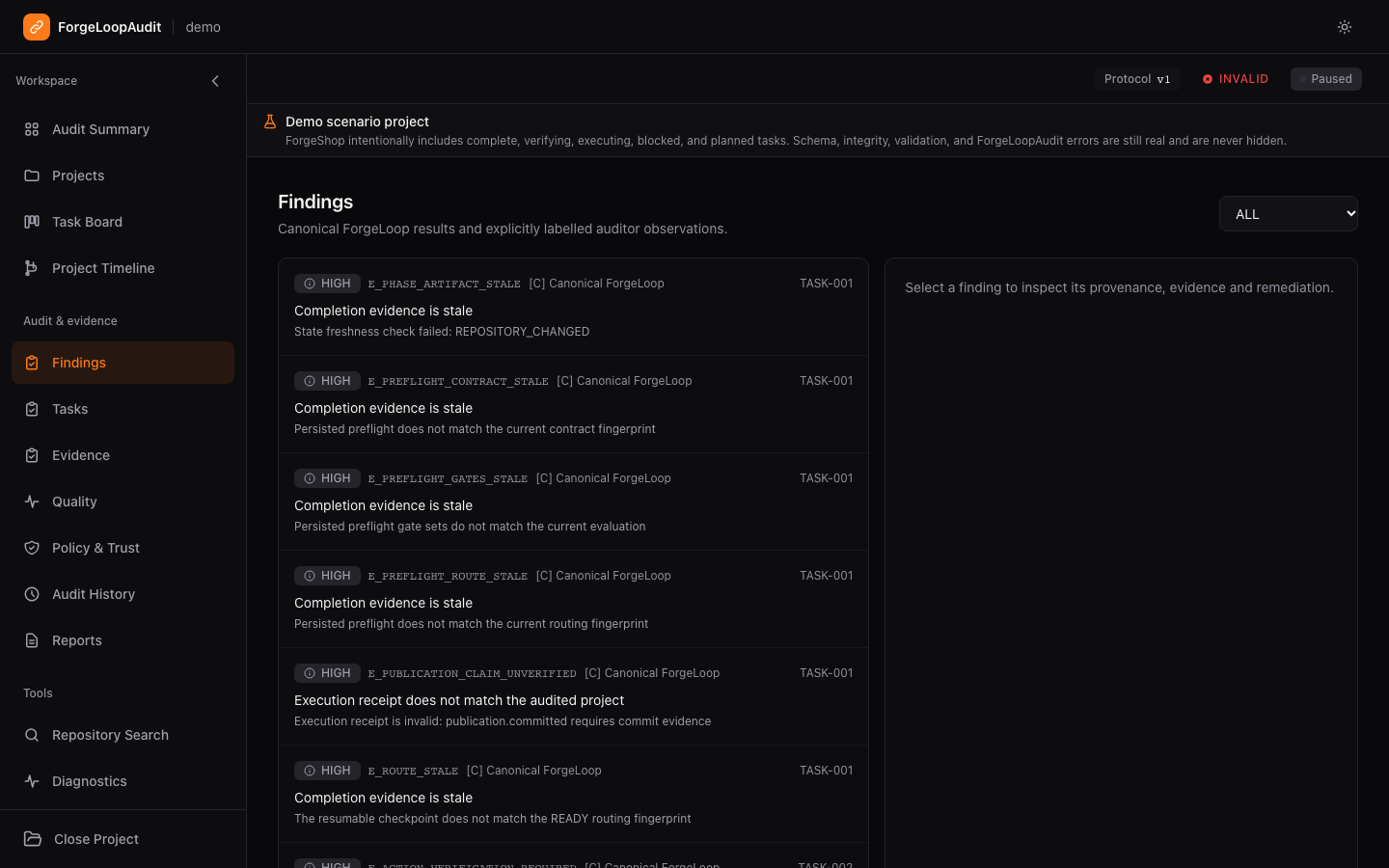Click the Policy & Trust shield icon

click(32, 548)
